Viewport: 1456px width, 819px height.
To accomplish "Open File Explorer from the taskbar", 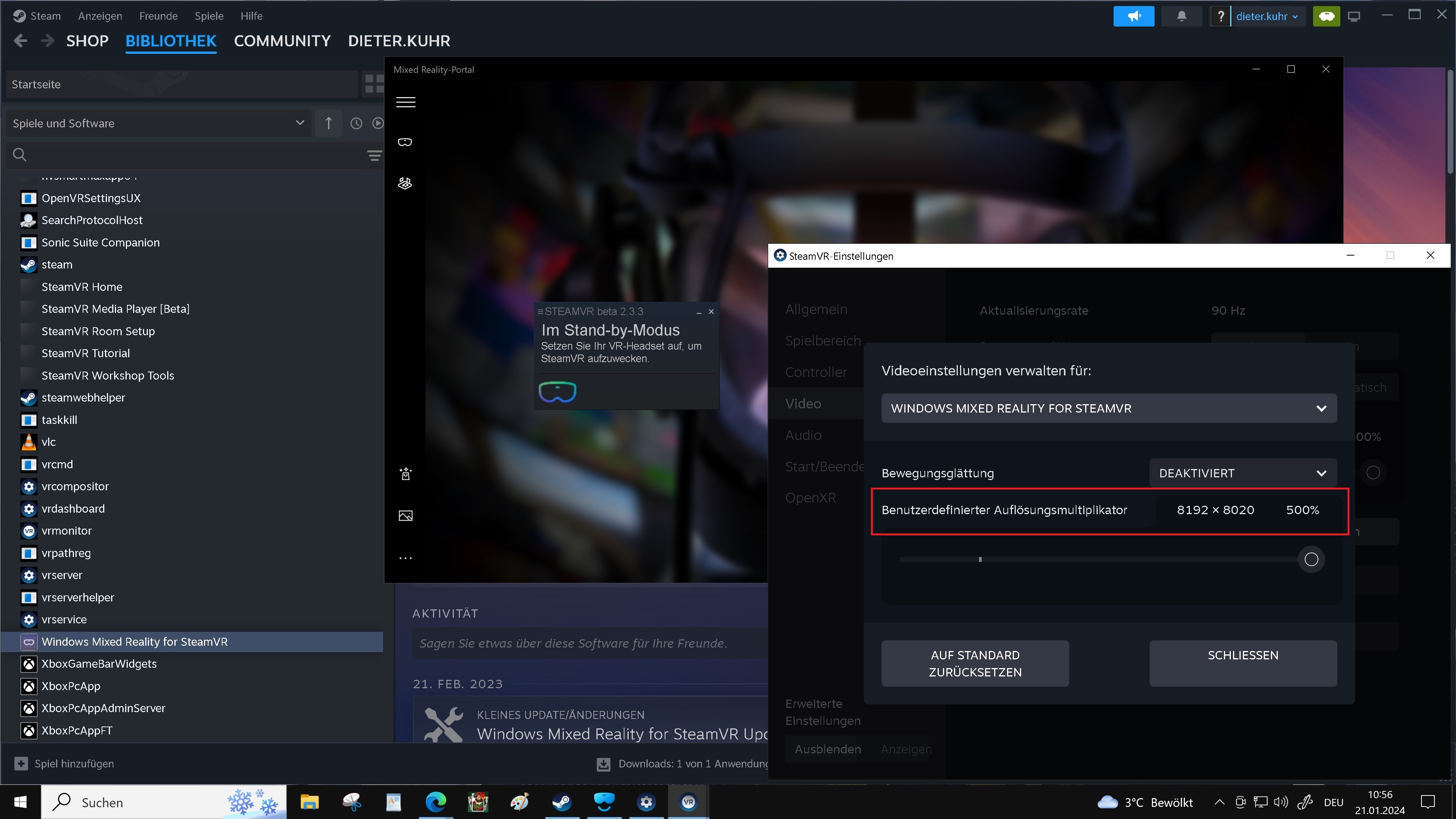I will [x=309, y=802].
